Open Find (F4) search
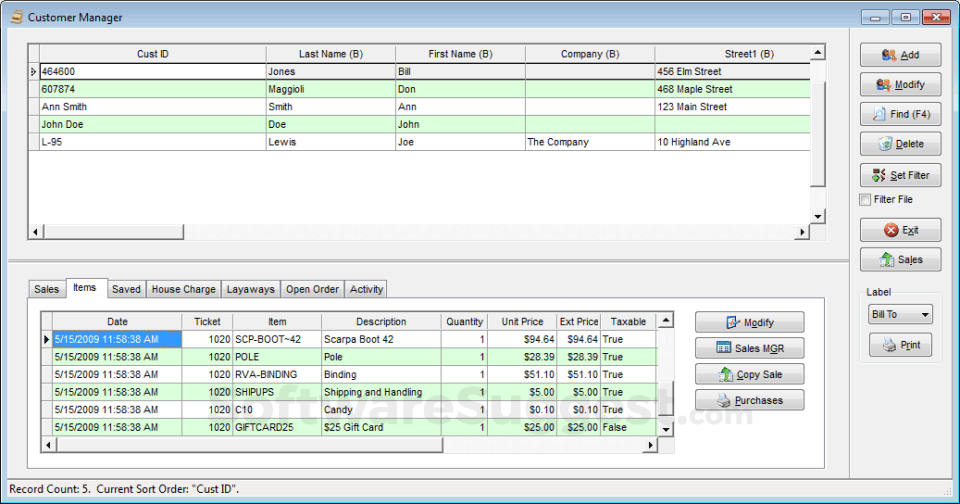 coord(900,114)
